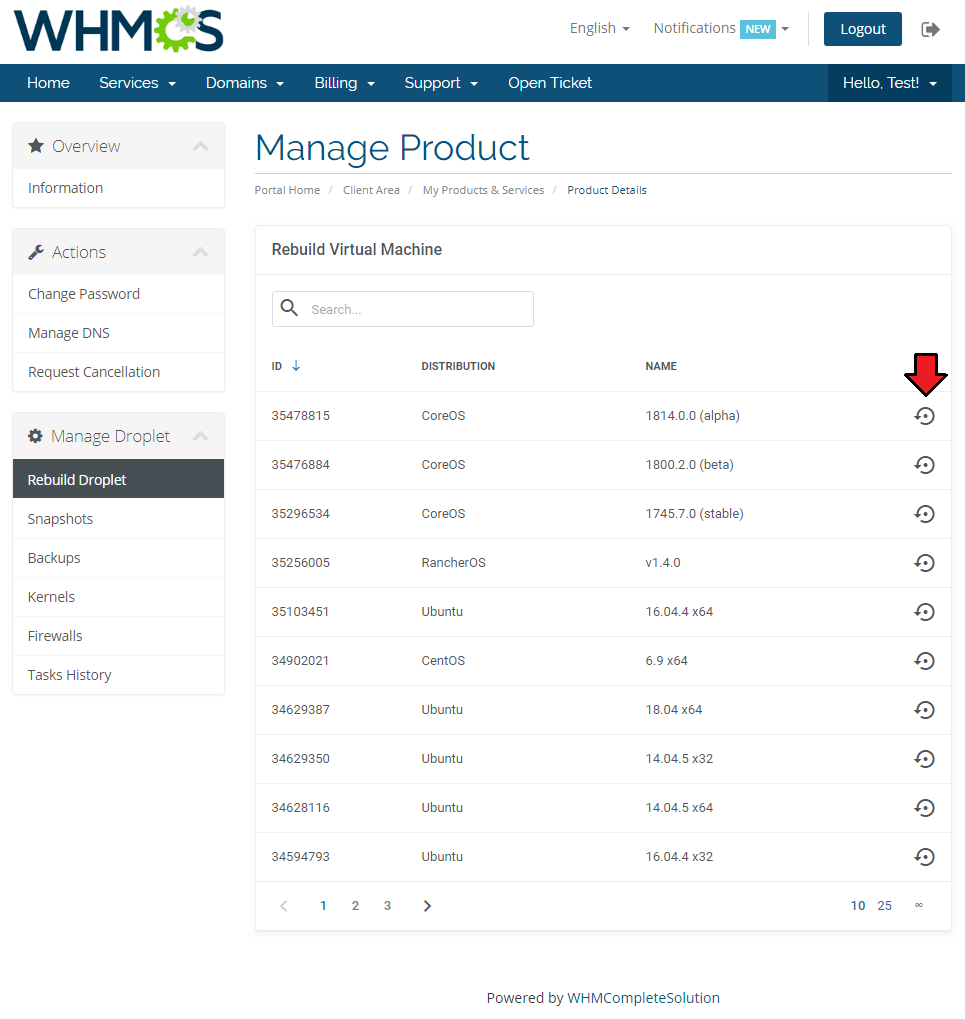Image resolution: width=965 pixels, height=1019 pixels.
Task: Show all entries with infinity symbol
Action: pos(919,905)
